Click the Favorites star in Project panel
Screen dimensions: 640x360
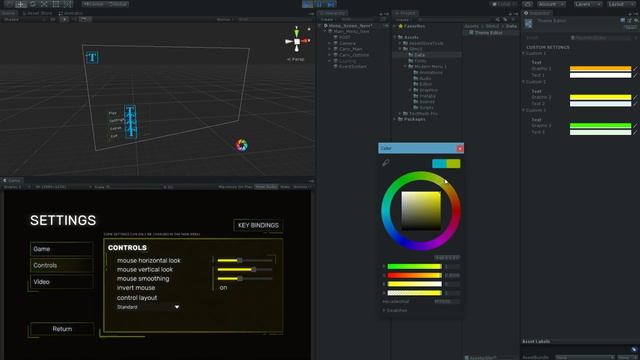click(x=400, y=26)
